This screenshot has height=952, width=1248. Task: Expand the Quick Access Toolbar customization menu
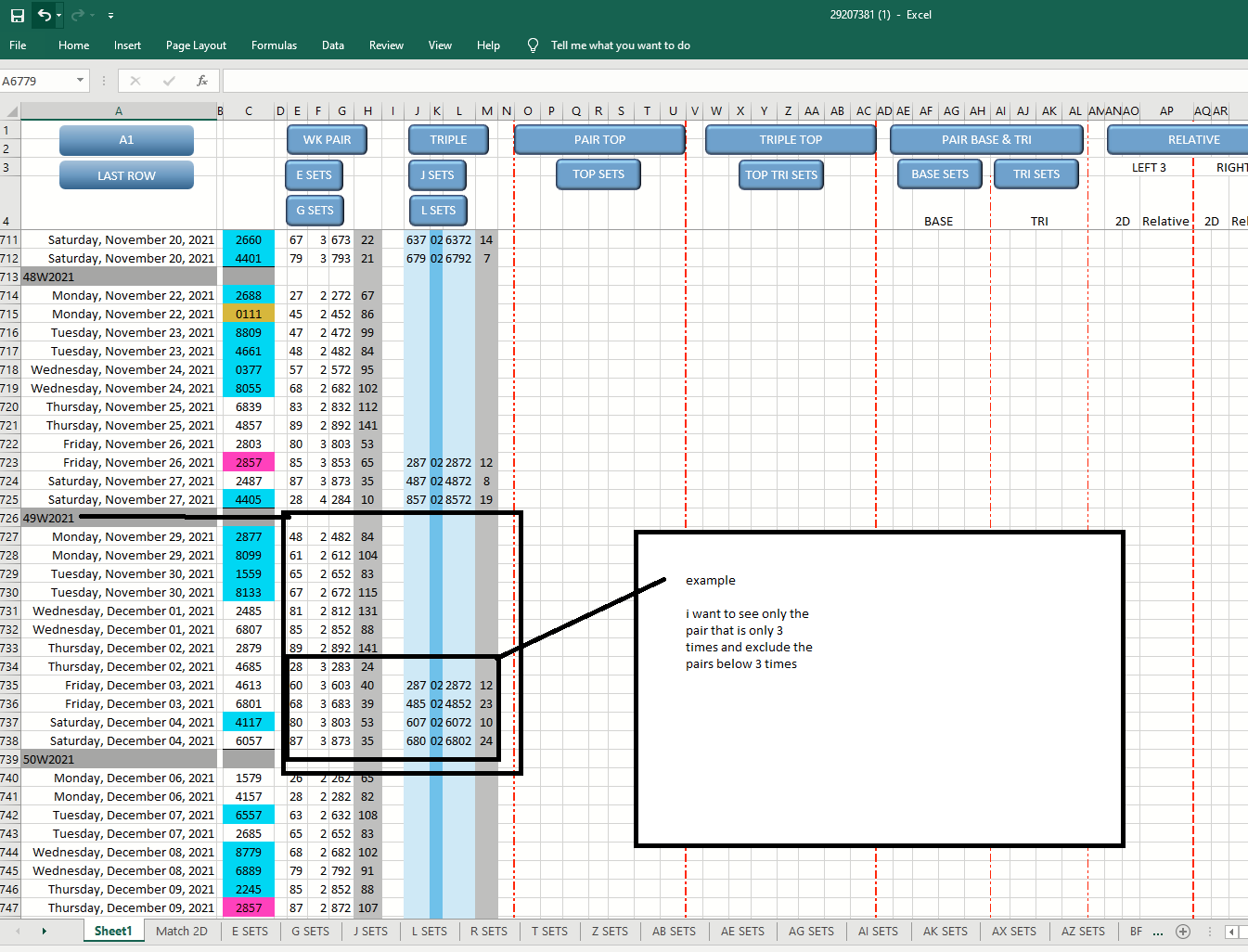click(111, 15)
